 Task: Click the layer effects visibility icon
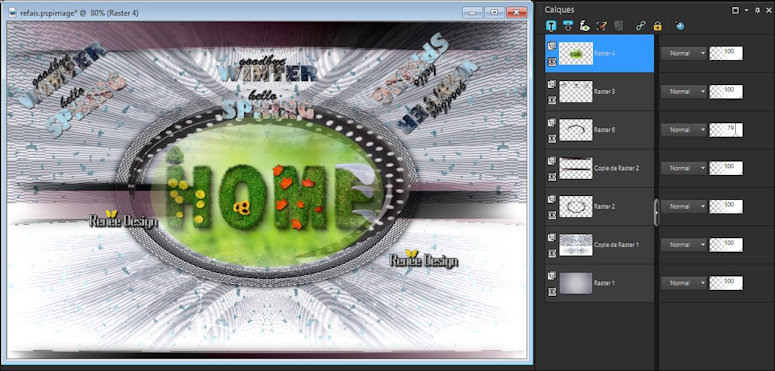pyautogui.click(x=584, y=26)
